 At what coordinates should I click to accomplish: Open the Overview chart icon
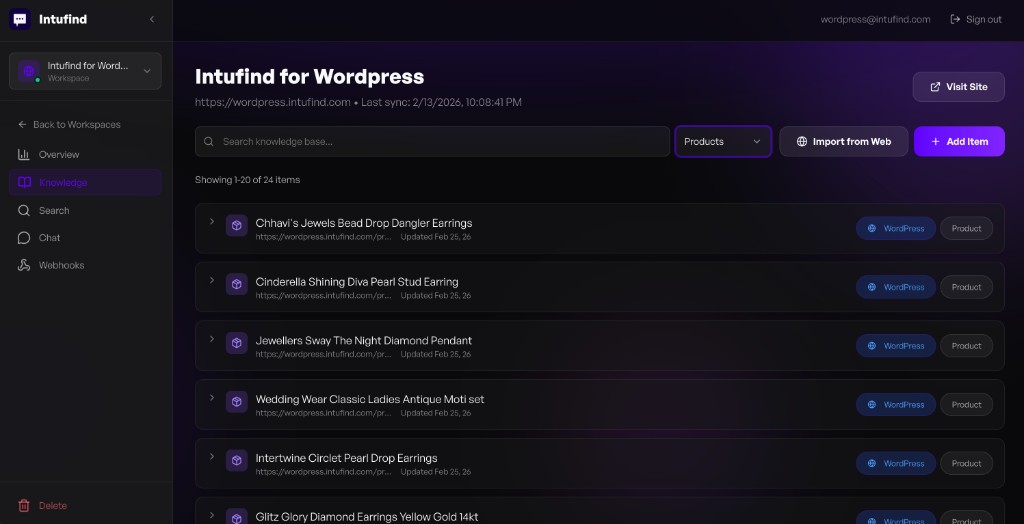(24, 155)
